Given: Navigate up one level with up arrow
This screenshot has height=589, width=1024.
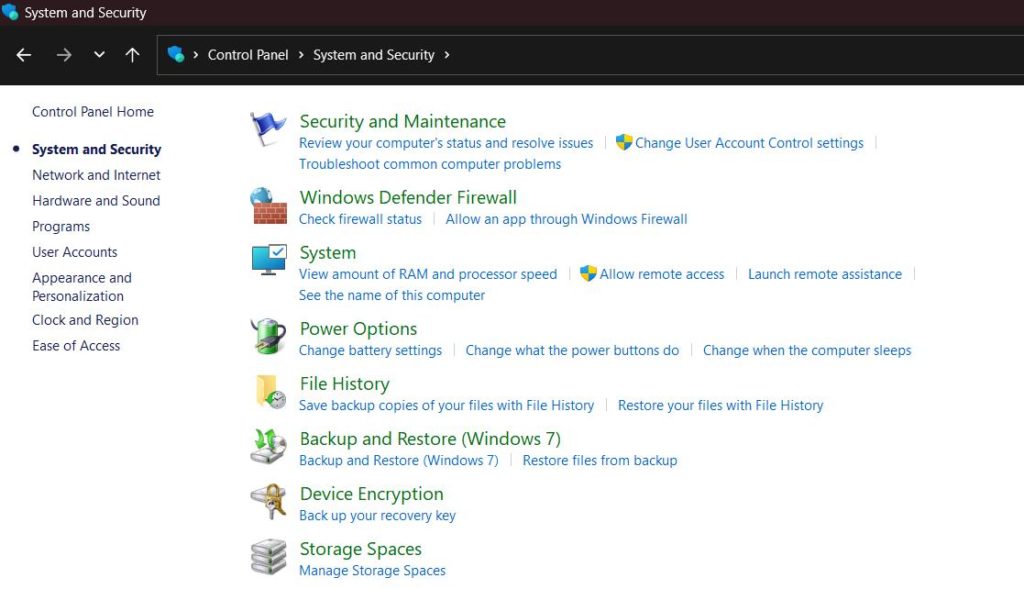Looking at the screenshot, I should pyautogui.click(x=132, y=55).
